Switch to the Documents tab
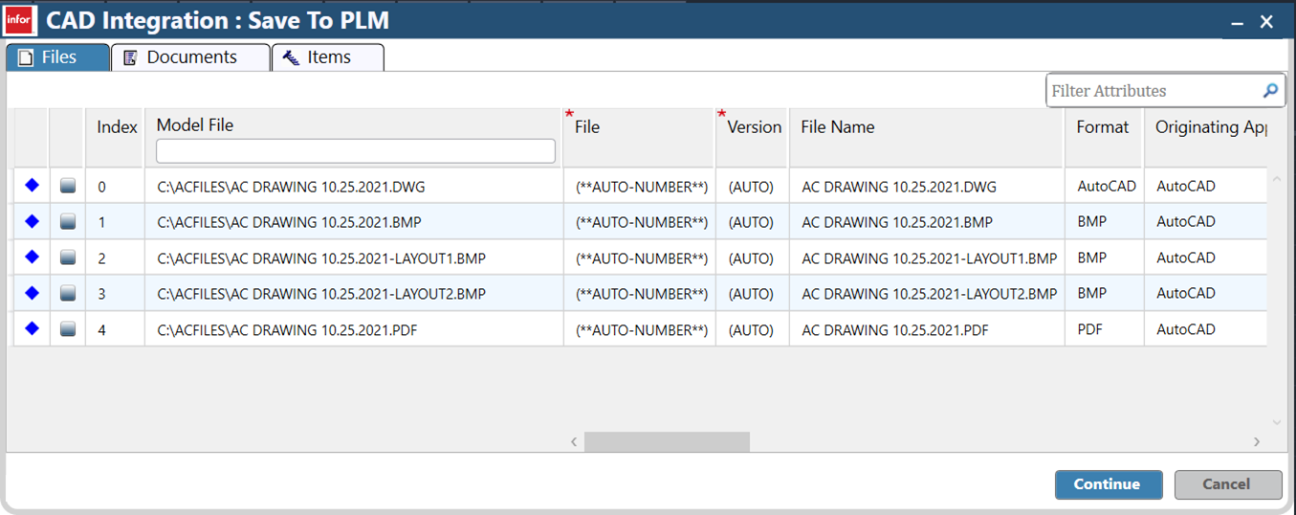This screenshot has height=515, width=1296. tap(190, 58)
